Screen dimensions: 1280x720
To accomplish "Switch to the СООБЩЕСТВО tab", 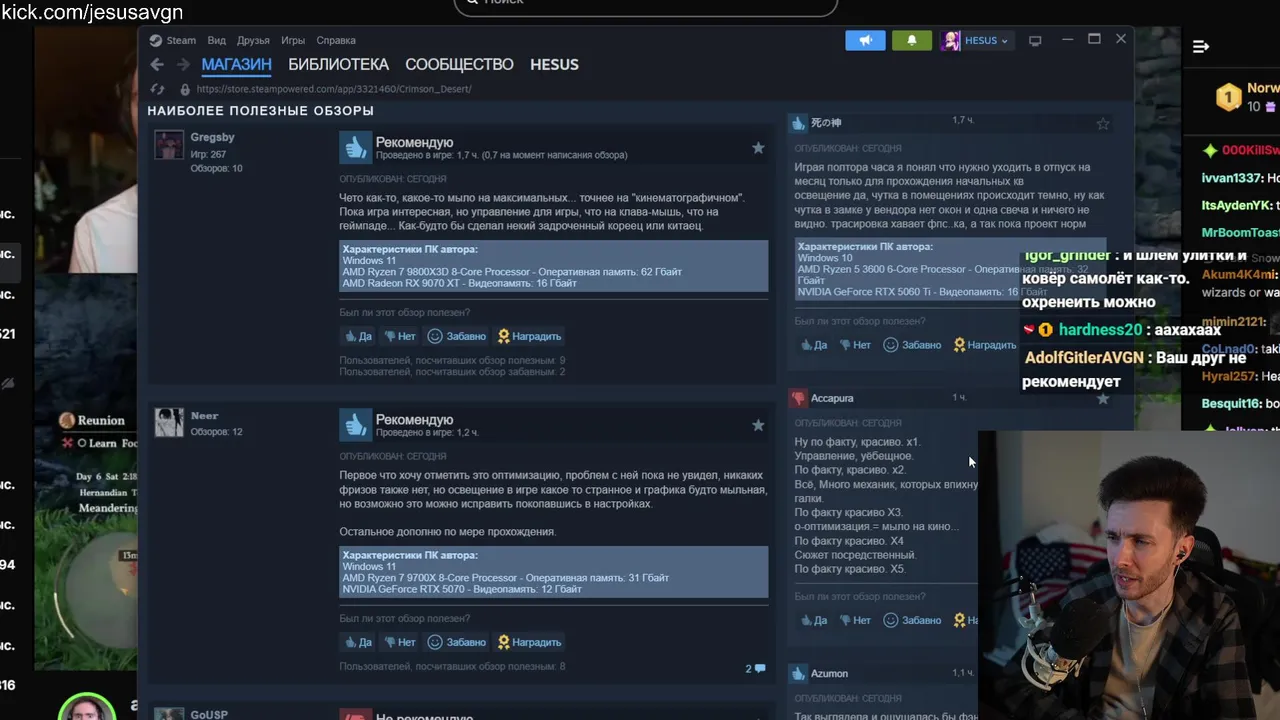I will coord(459,64).
